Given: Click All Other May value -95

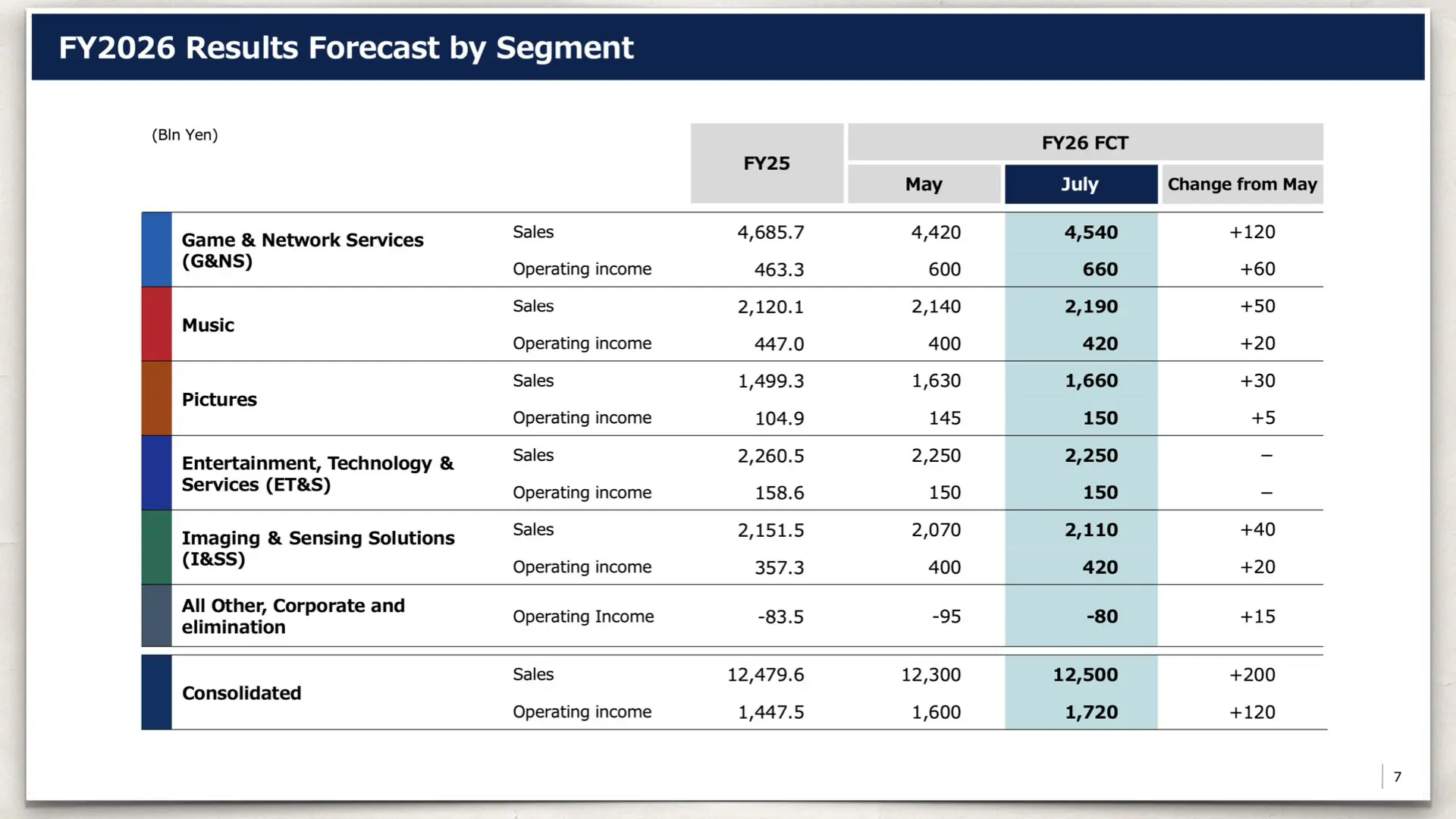Looking at the screenshot, I should [x=946, y=617].
